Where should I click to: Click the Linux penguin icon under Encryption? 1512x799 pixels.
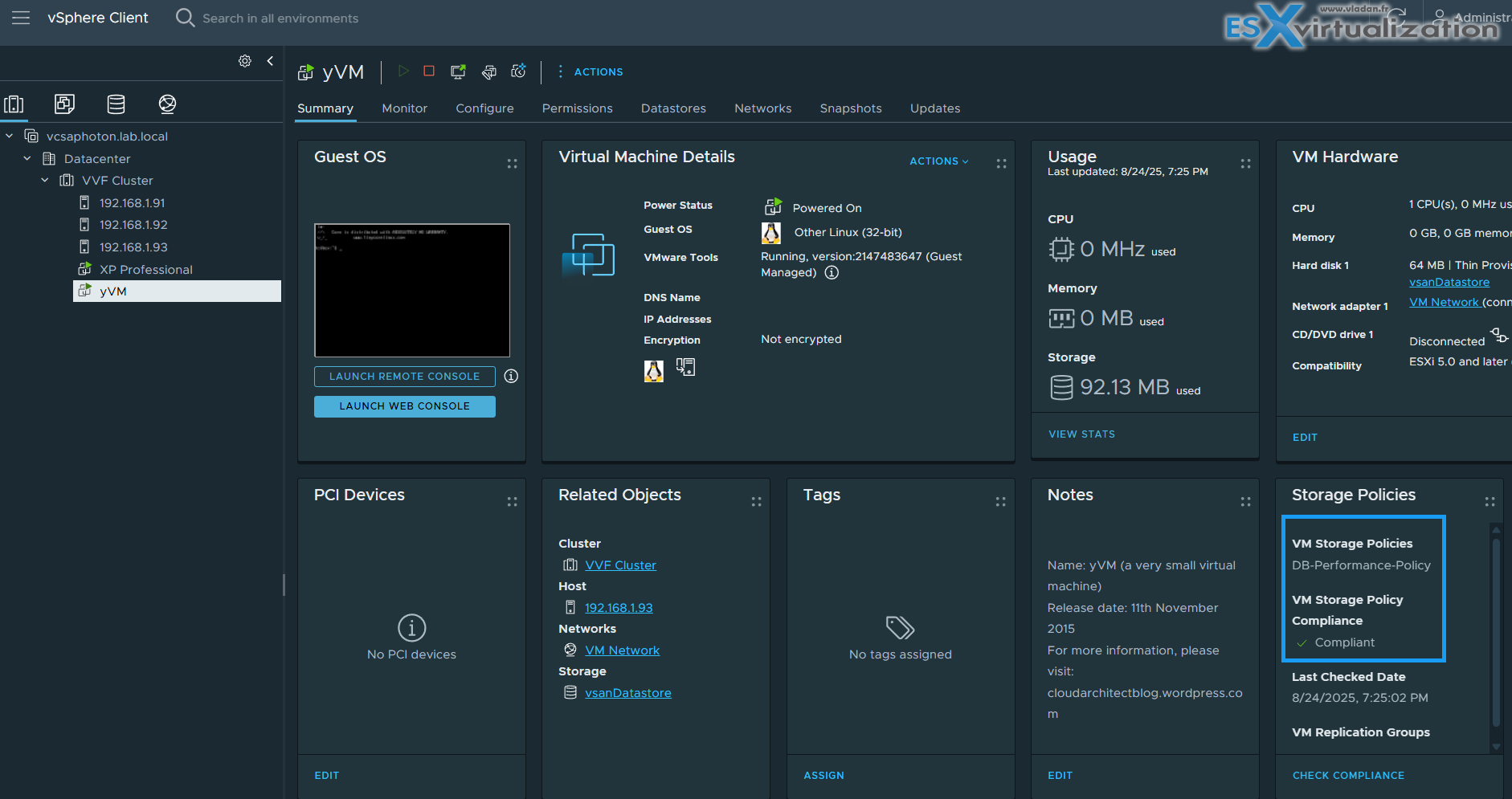coord(654,370)
